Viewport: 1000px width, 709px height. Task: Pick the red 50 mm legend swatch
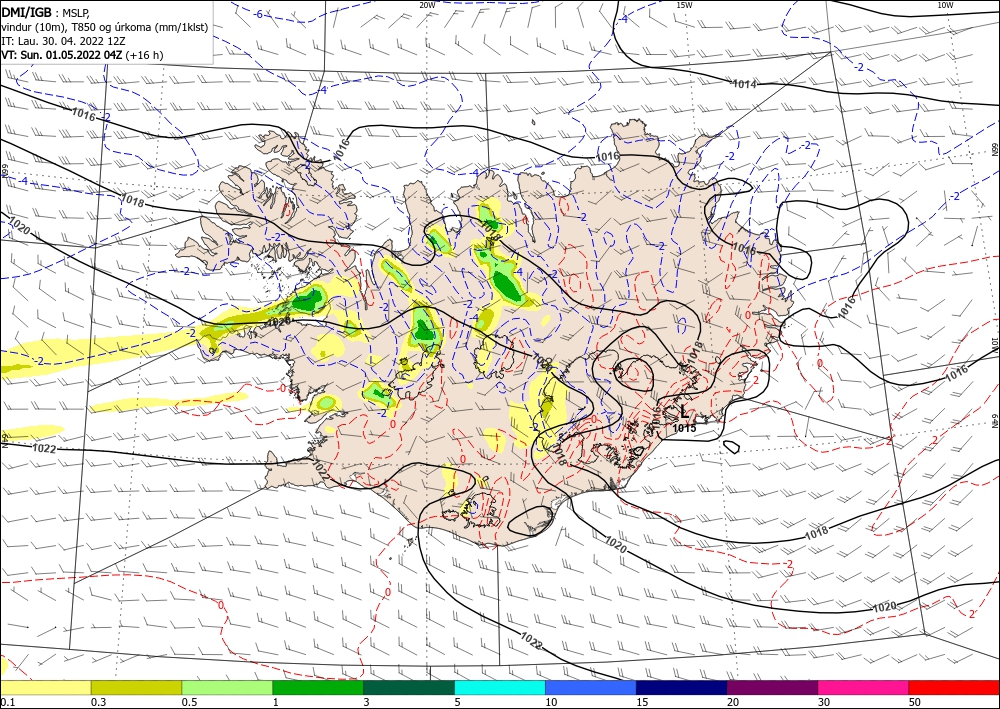pyautogui.click(x=954, y=687)
